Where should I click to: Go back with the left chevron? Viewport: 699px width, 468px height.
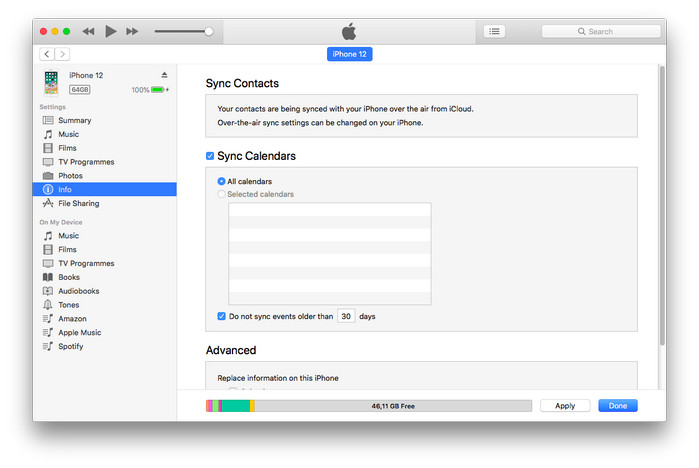point(47,54)
